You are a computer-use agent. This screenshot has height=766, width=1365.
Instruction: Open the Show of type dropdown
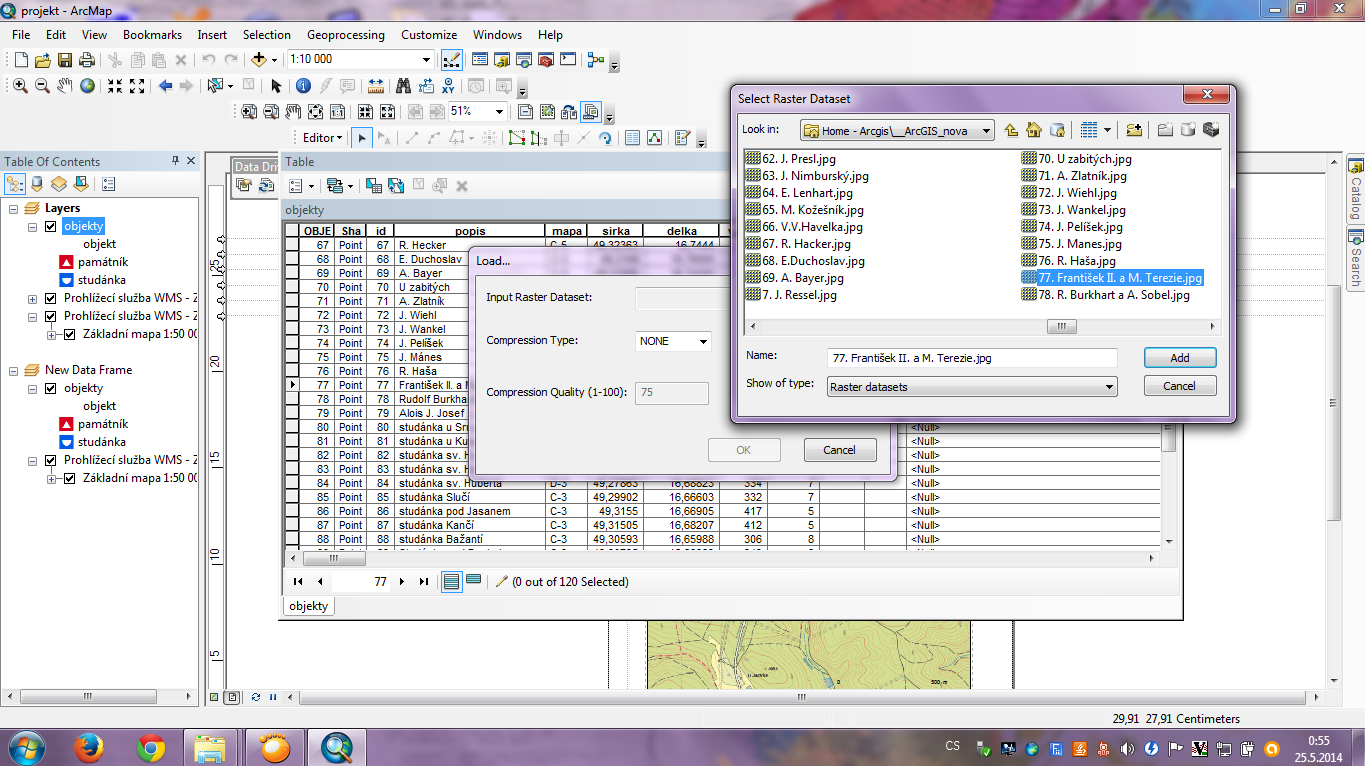point(1109,386)
